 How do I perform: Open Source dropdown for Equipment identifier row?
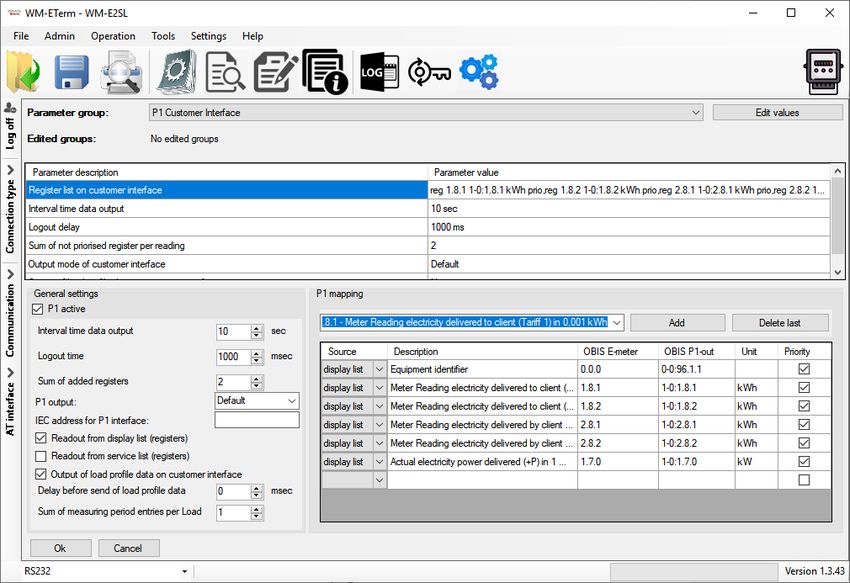point(379,369)
